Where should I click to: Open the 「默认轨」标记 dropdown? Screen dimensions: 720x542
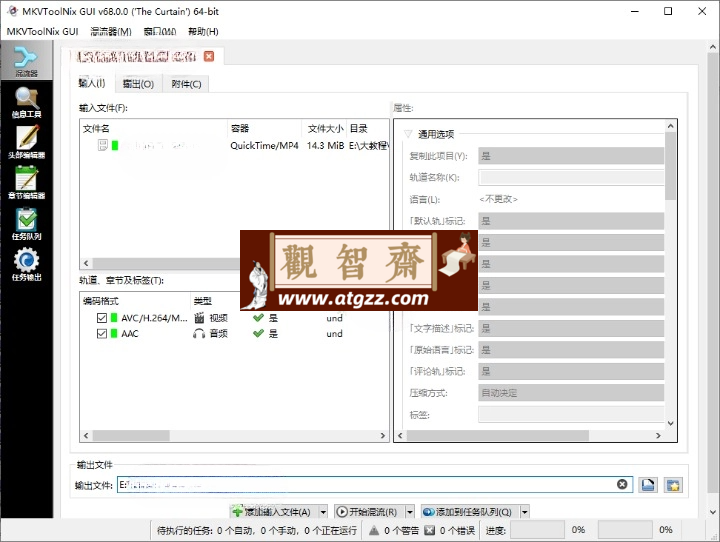(x=571, y=221)
